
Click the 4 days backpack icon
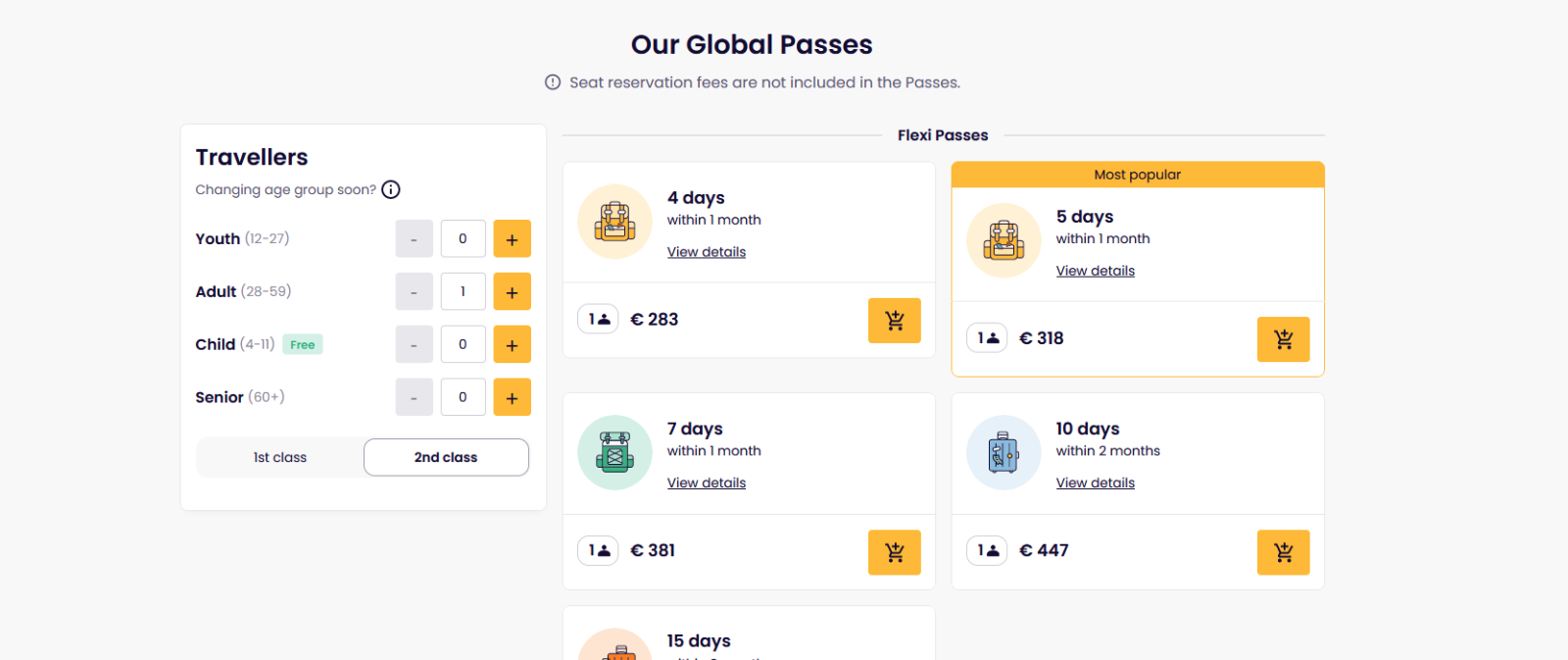click(614, 222)
